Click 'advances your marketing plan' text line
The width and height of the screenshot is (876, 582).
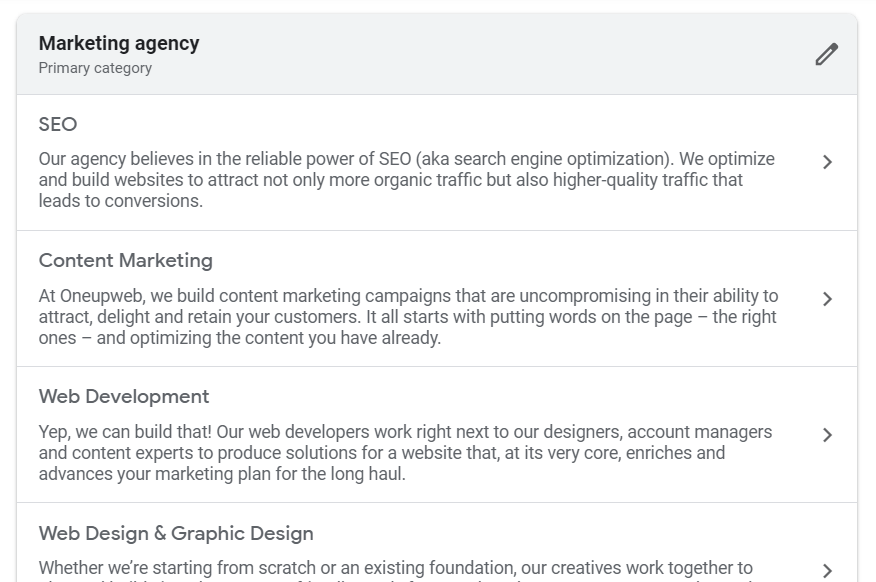(222, 474)
